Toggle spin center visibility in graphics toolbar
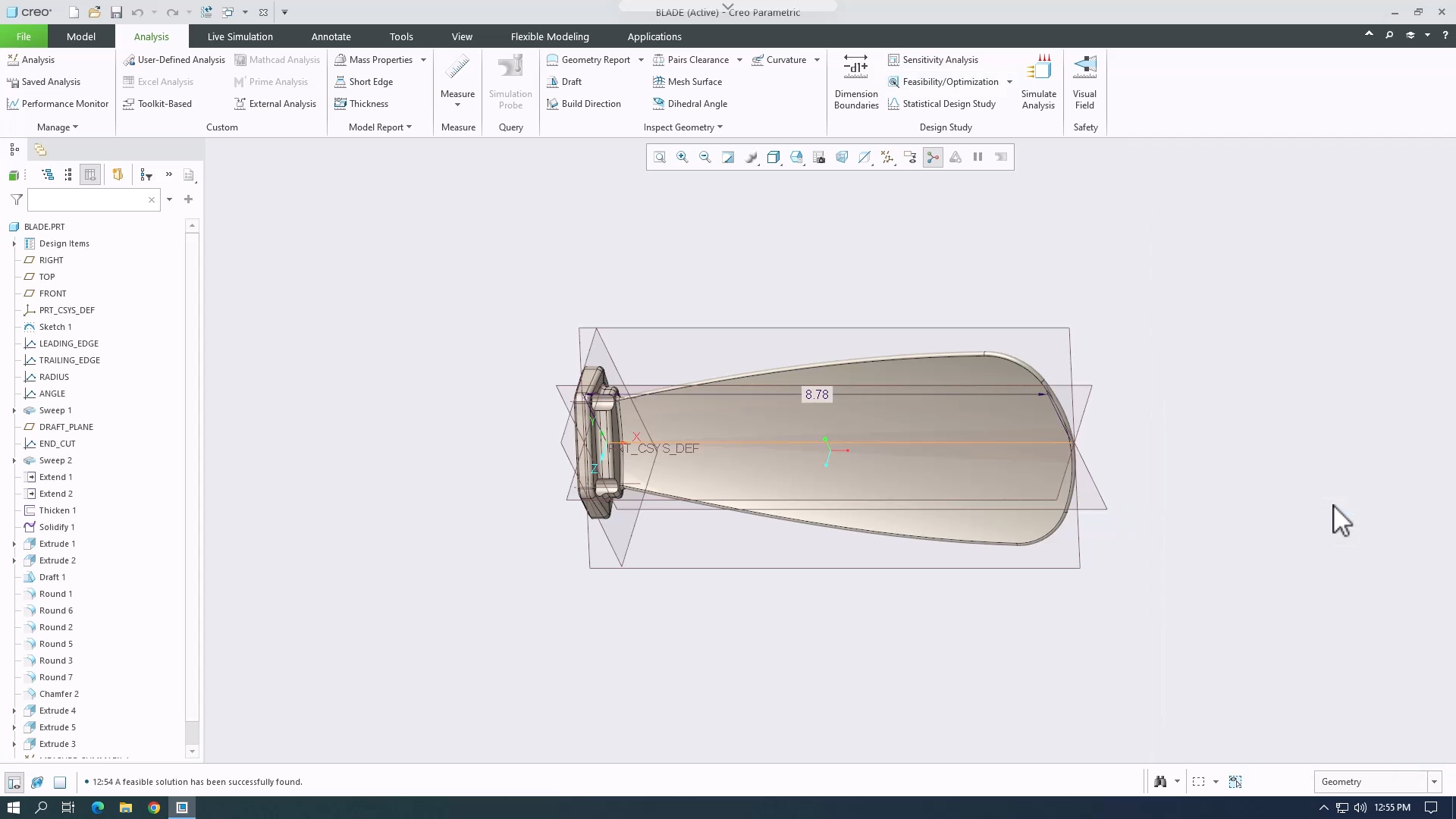The image size is (1456, 819). [x=932, y=157]
